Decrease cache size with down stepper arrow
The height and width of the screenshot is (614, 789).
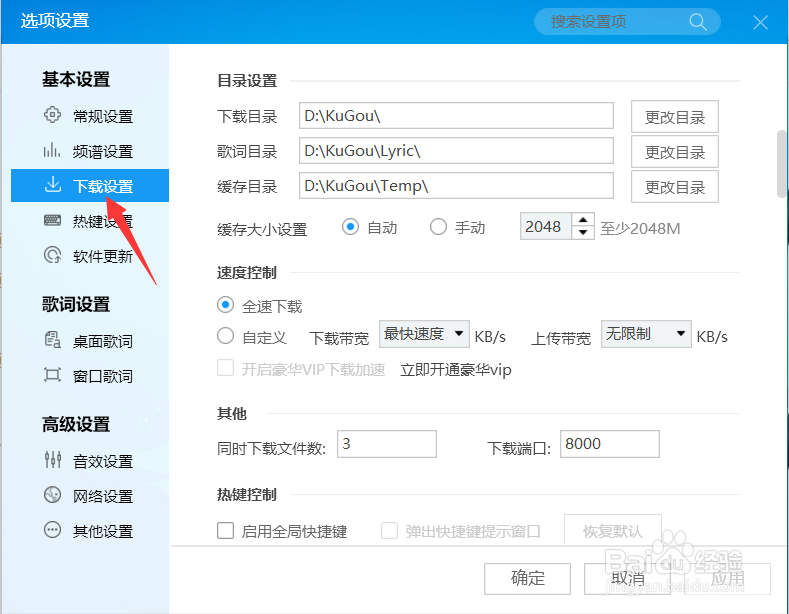pyautogui.click(x=583, y=233)
